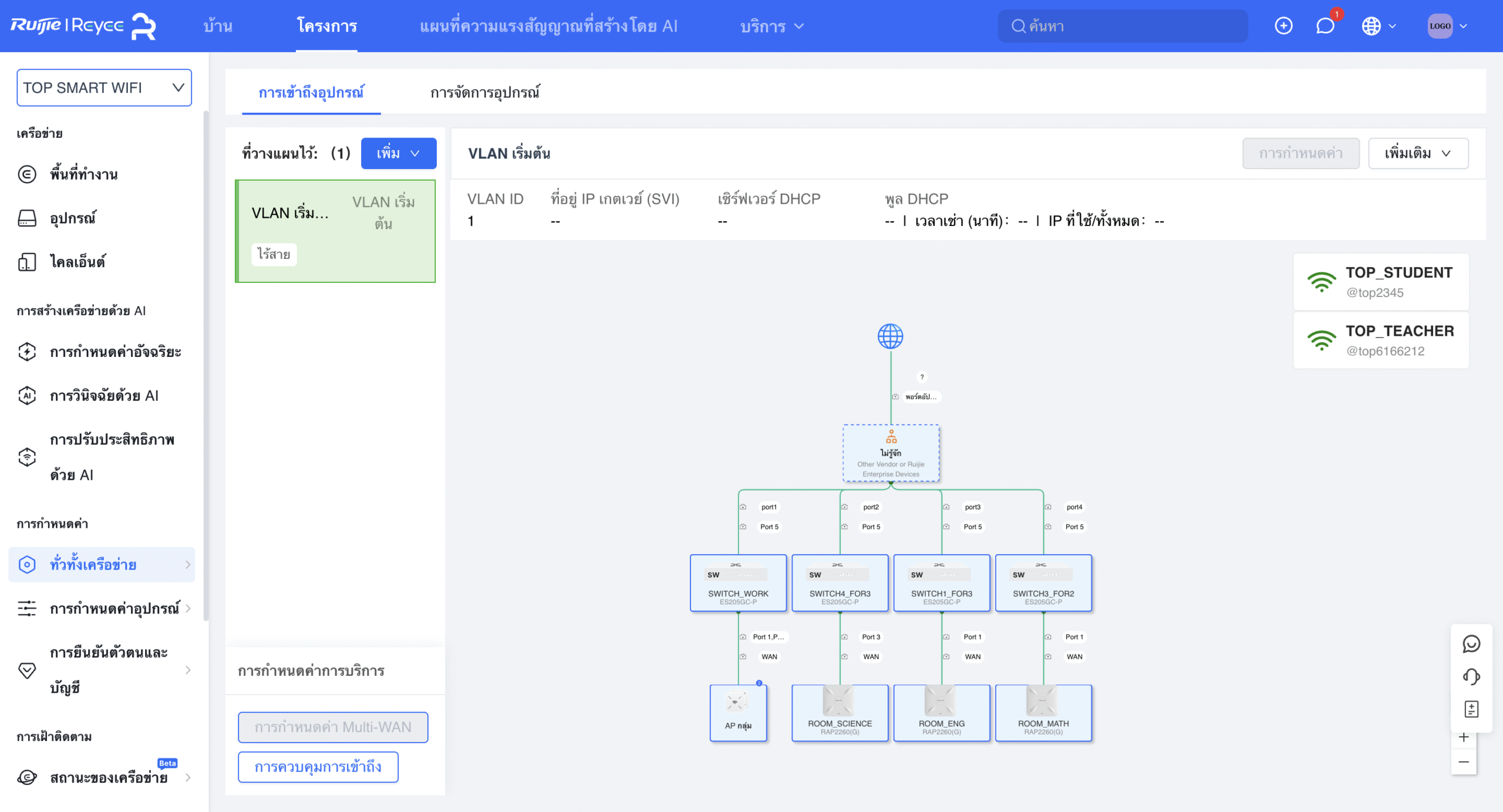Expand the เพิ่ม add dropdown button
Viewport: 1503px width, 812px height.
click(398, 153)
